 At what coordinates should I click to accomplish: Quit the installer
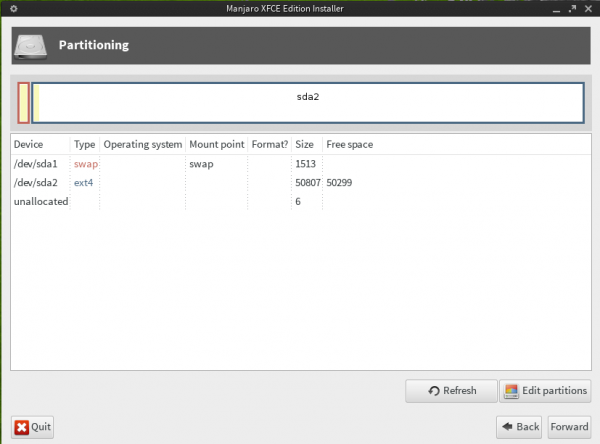point(33,427)
